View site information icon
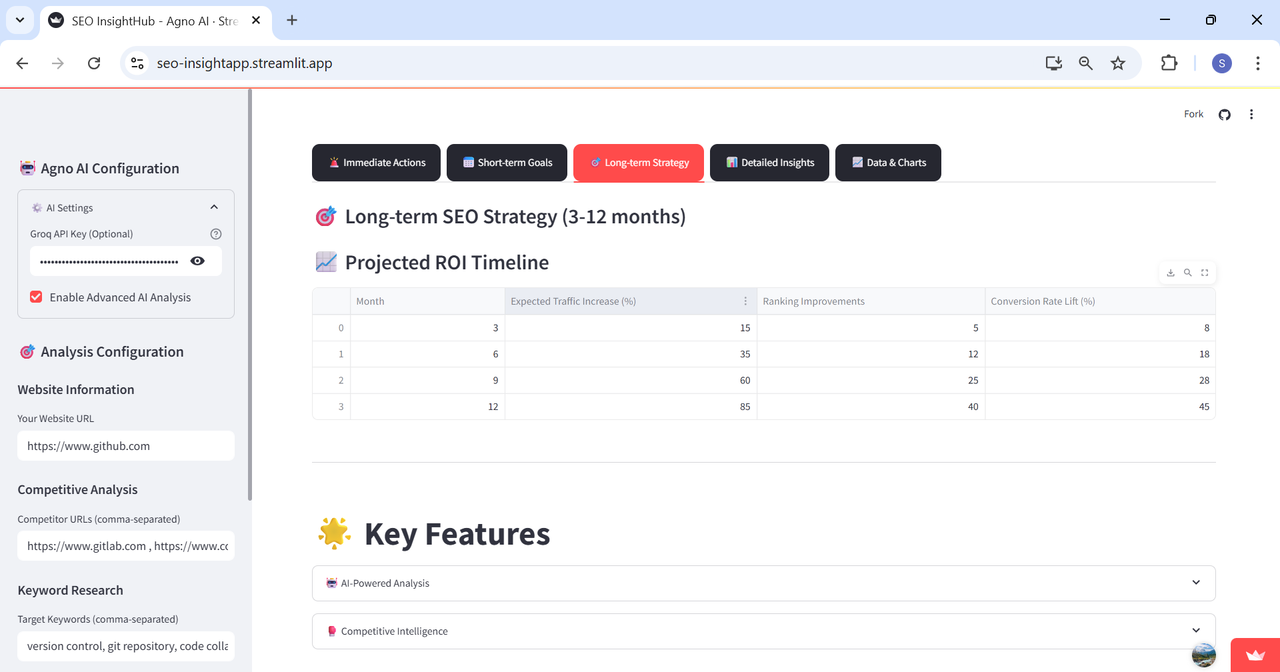The height and width of the screenshot is (672, 1280). point(138,63)
